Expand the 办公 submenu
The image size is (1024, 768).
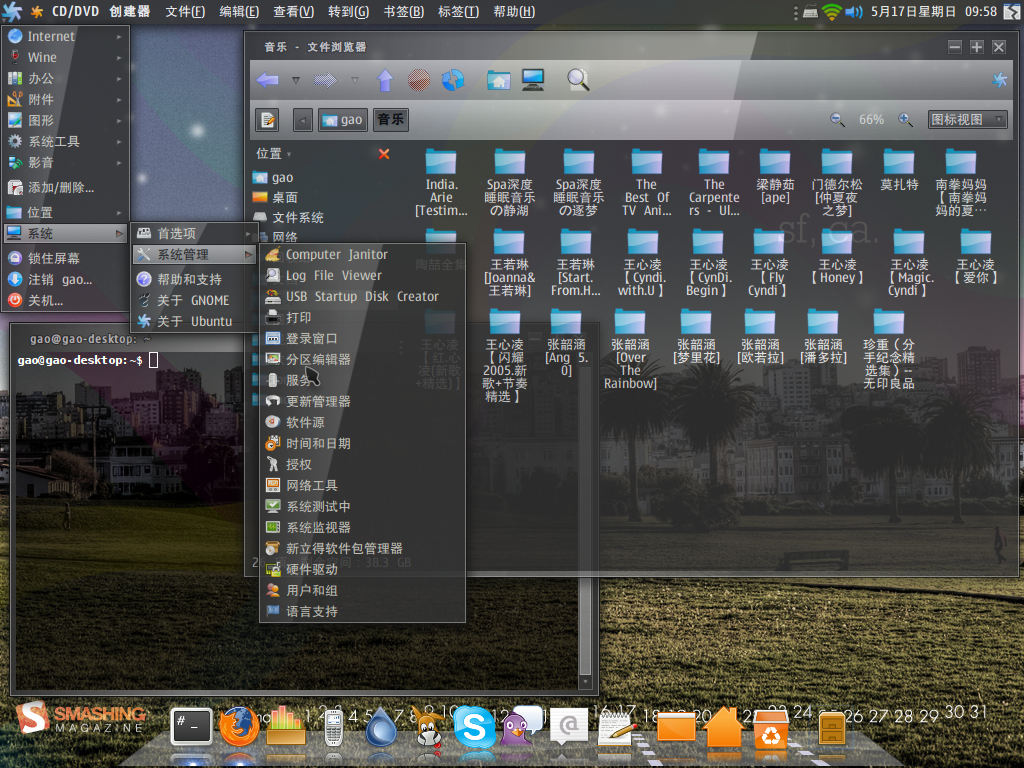click(x=65, y=78)
